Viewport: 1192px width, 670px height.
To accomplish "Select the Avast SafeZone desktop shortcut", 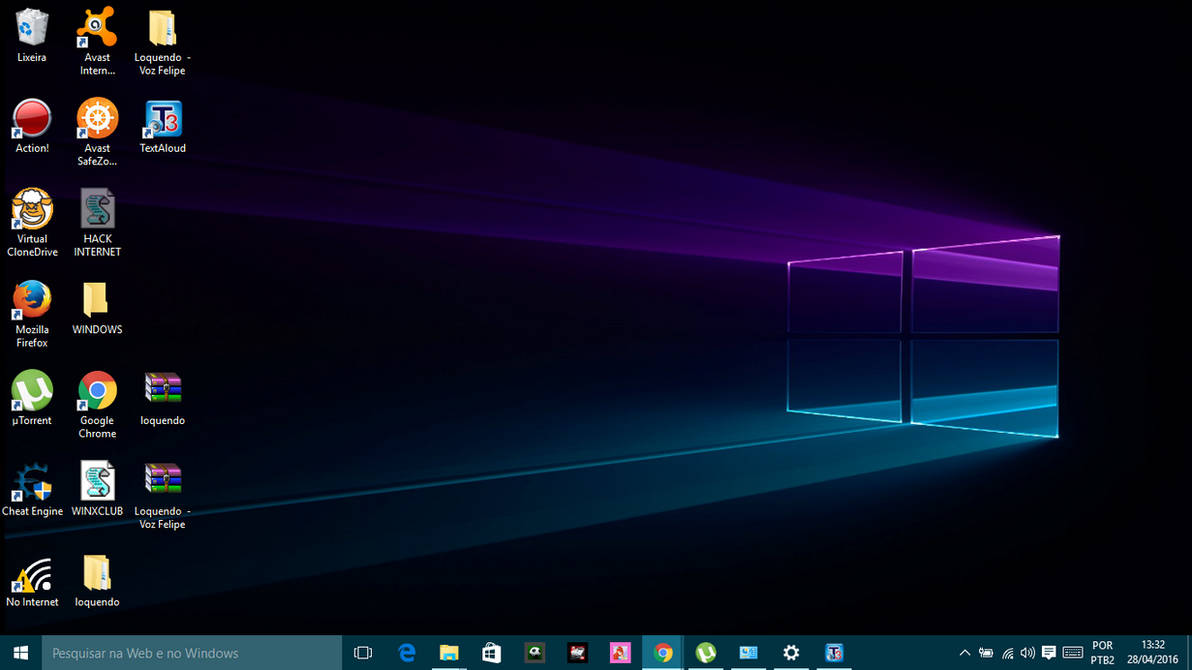I will [x=97, y=132].
